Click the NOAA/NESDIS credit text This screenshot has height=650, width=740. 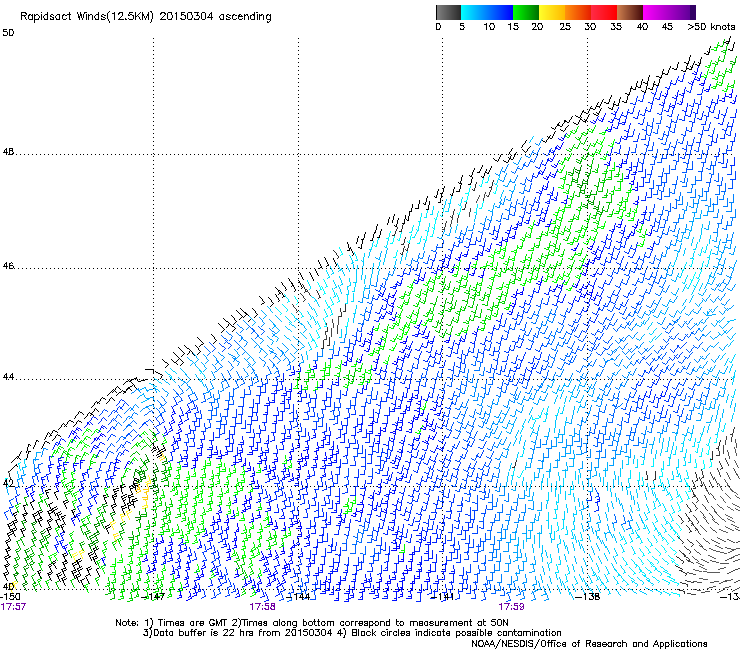(589, 644)
